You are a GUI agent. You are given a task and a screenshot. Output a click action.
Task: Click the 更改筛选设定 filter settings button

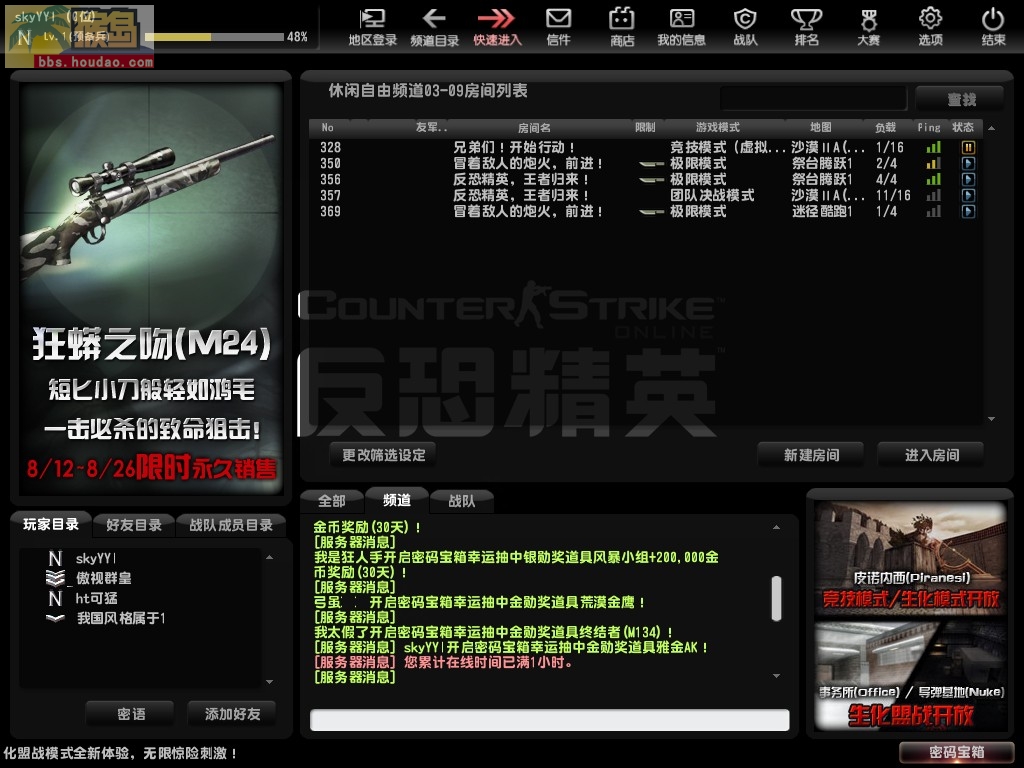(x=383, y=455)
